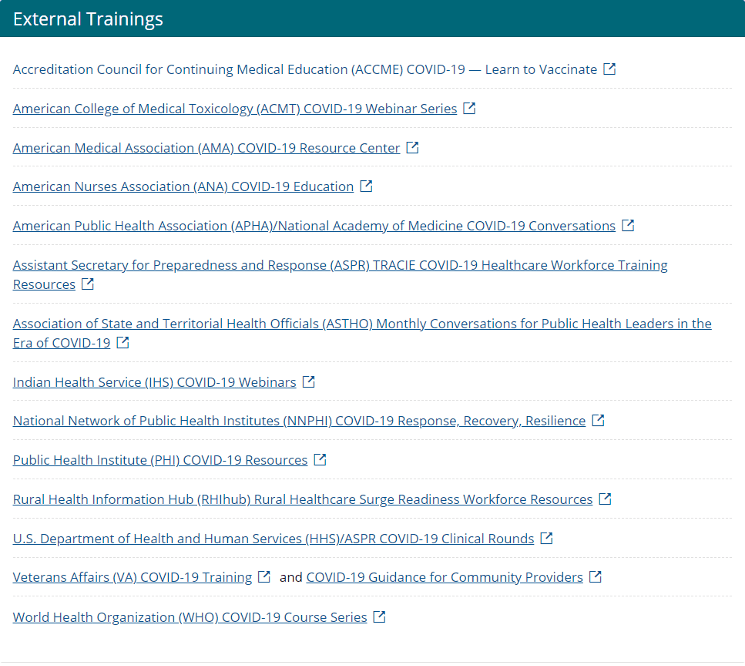Click external-link icon after APHA COVID-19 Conversations
The width and height of the screenshot is (745, 666).
[x=628, y=225]
